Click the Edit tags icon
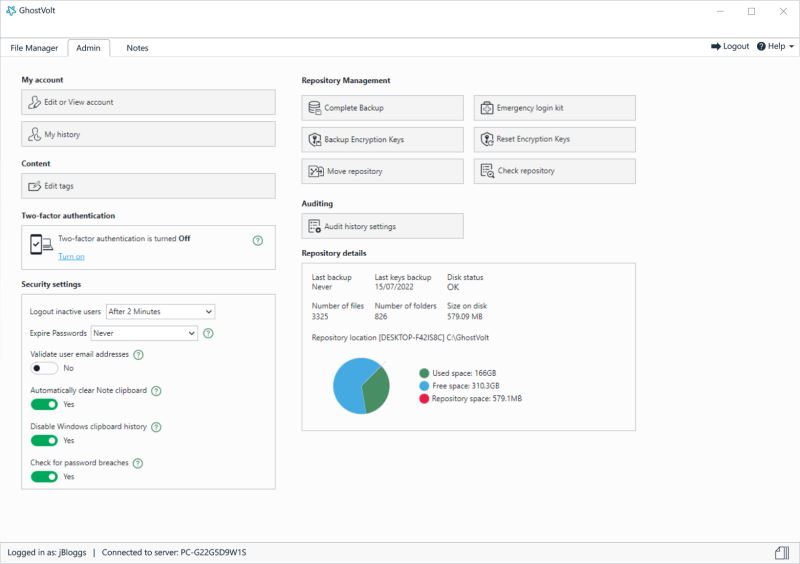The height and width of the screenshot is (564, 800). 34,186
